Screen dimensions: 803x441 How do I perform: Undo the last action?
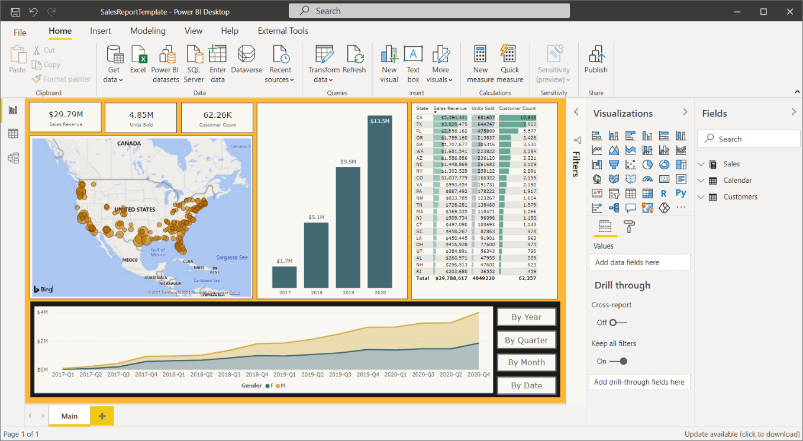[33, 11]
